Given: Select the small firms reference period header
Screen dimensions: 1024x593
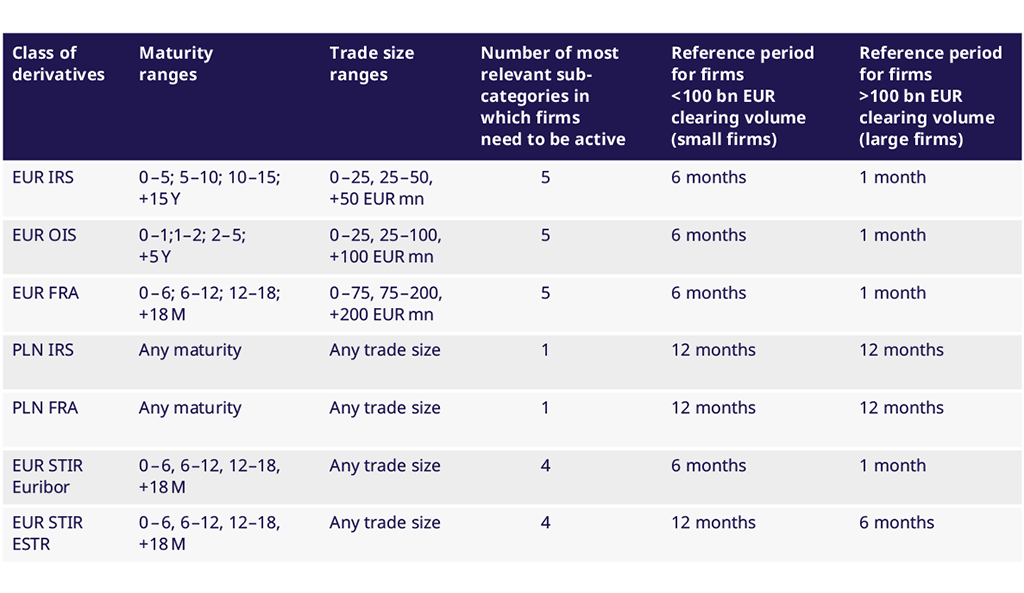Looking at the screenshot, I should coord(742,95).
